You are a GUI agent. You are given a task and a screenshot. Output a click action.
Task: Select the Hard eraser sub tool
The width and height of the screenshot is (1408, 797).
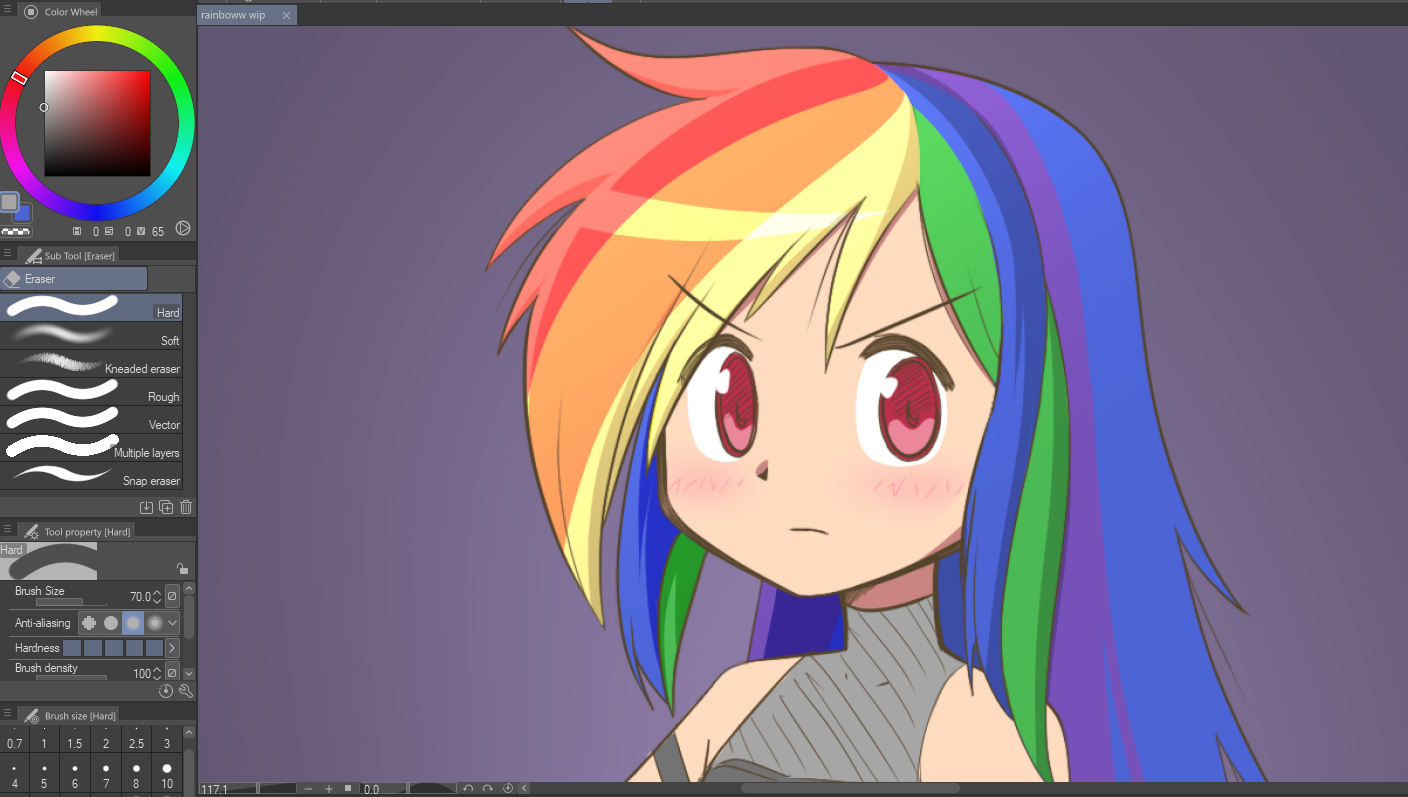point(91,307)
